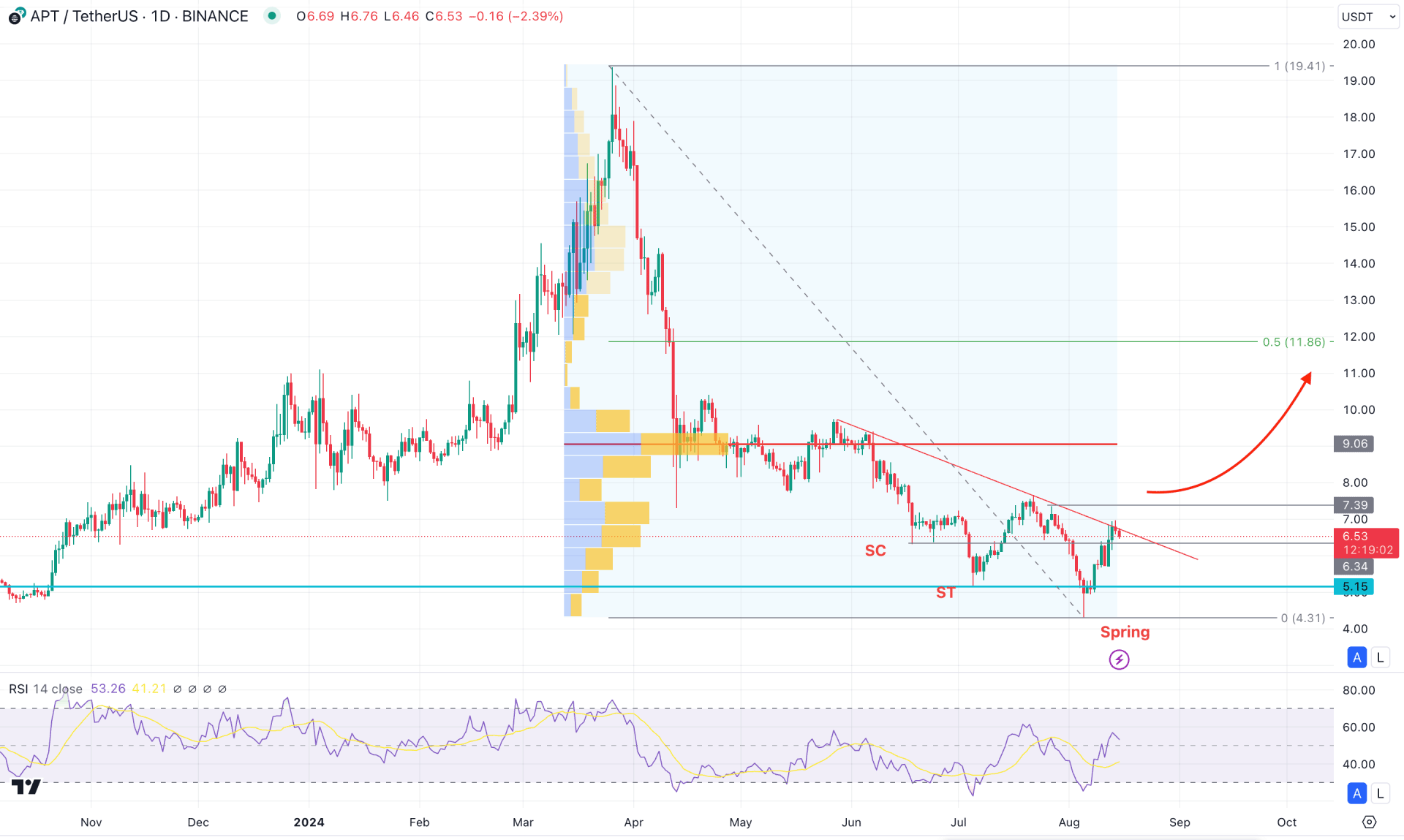Select the Spring text annotation
1404x840 pixels.
[1125, 632]
